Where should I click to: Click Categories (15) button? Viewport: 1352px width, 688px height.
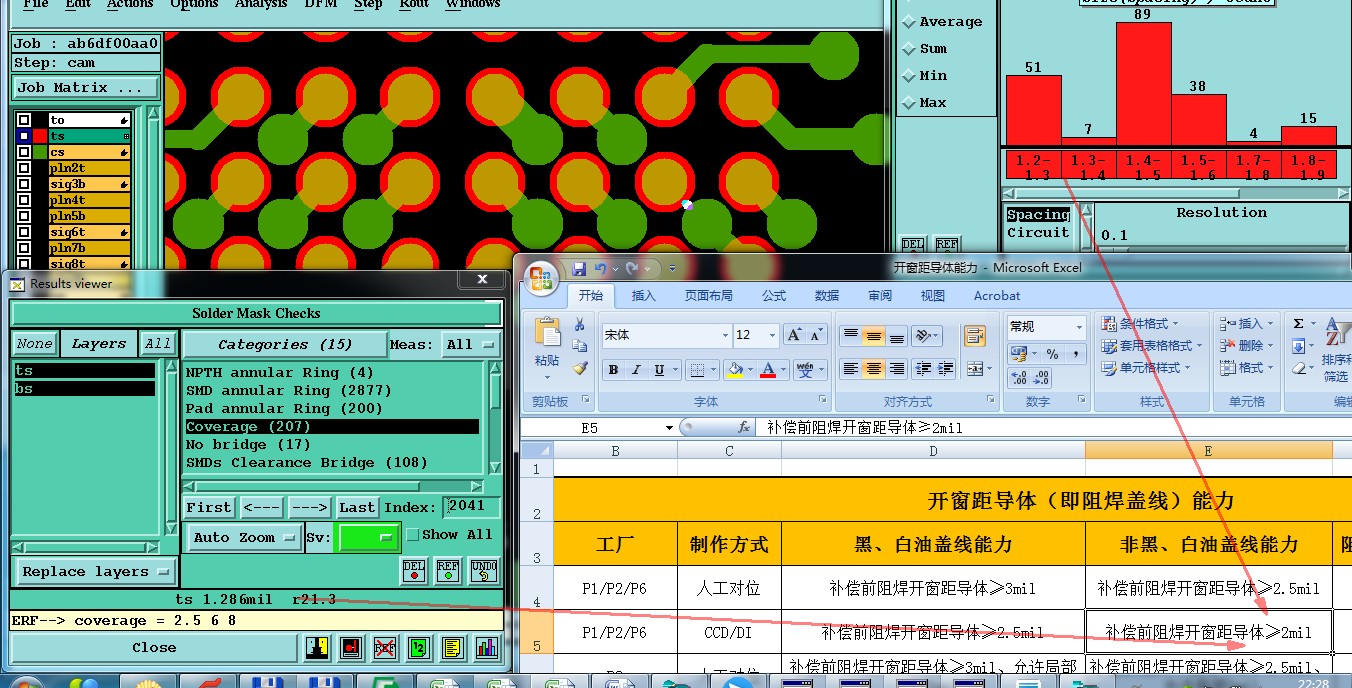[x=285, y=344]
